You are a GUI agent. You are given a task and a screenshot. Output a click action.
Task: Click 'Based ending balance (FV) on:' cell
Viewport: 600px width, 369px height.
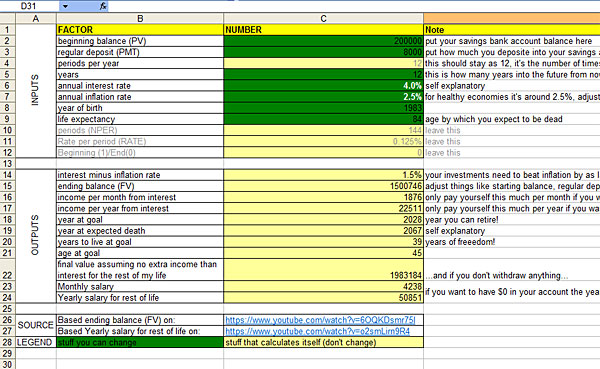tap(140, 320)
